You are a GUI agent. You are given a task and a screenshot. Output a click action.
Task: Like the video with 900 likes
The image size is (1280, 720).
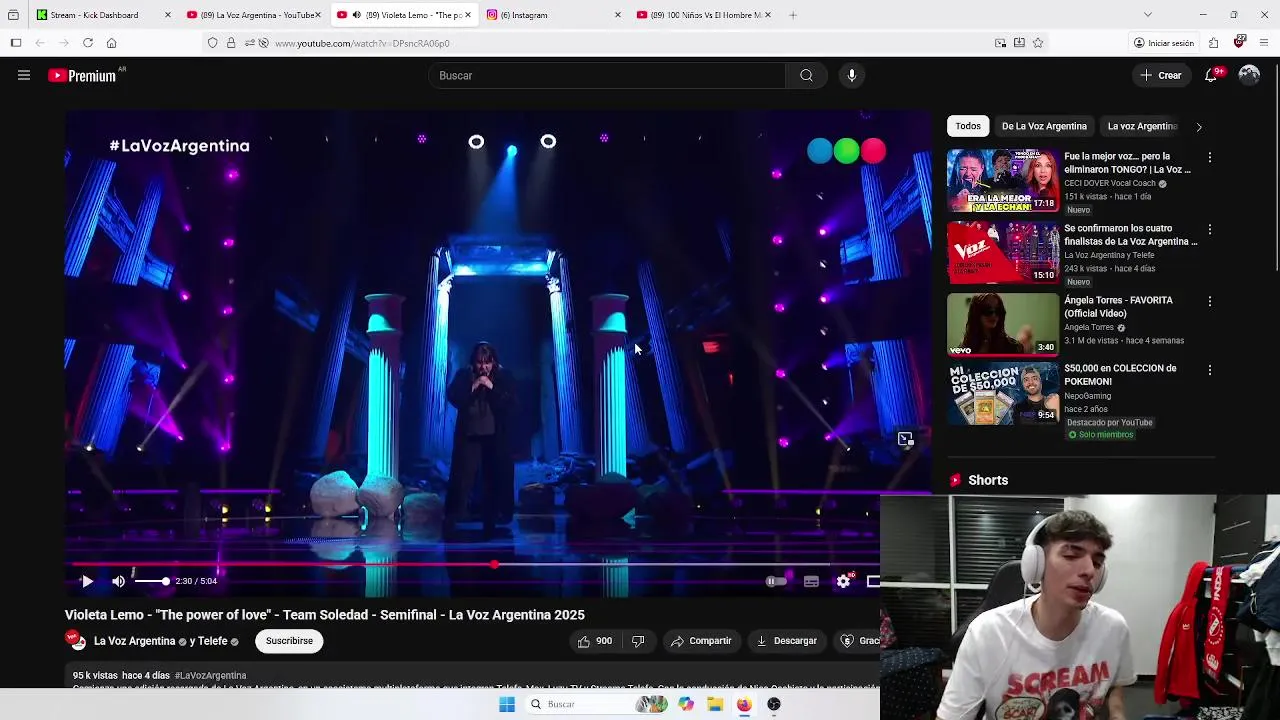(594, 641)
